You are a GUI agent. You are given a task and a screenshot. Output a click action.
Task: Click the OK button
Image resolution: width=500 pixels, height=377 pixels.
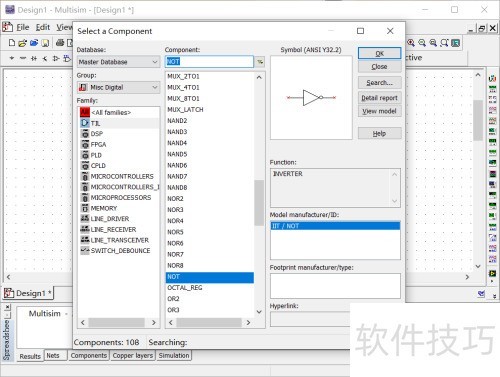pyautogui.click(x=379, y=53)
